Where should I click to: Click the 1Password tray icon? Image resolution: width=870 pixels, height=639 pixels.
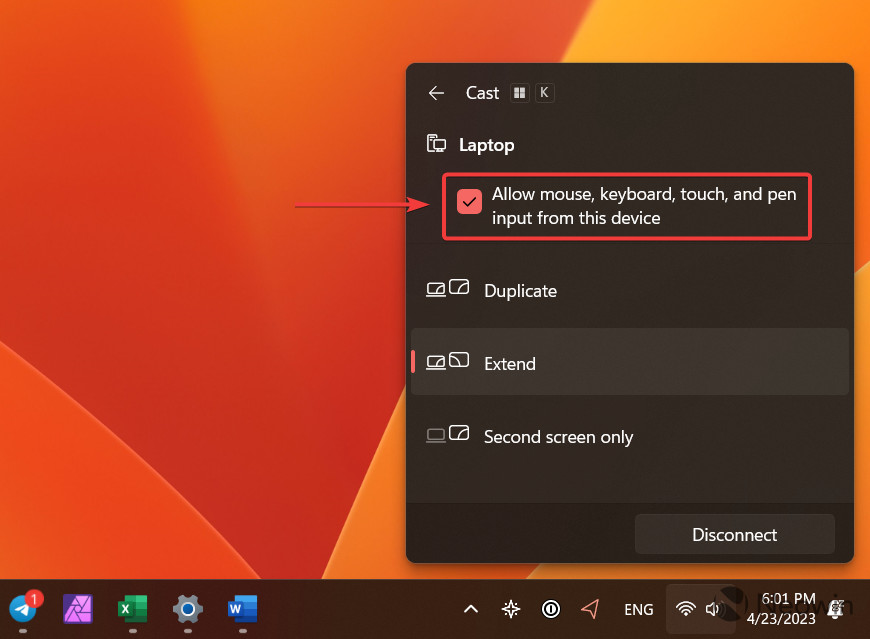point(551,609)
